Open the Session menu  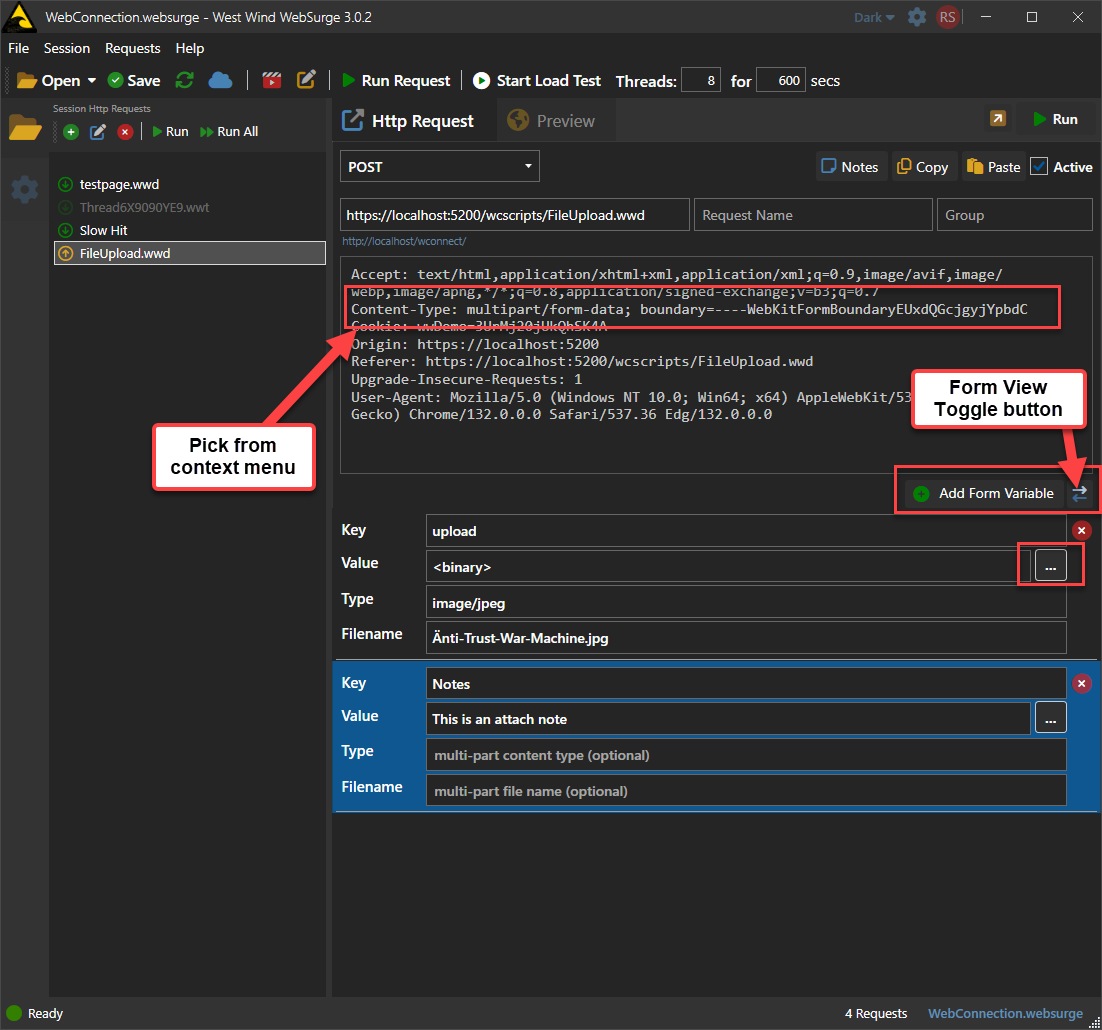tap(67, 48)
